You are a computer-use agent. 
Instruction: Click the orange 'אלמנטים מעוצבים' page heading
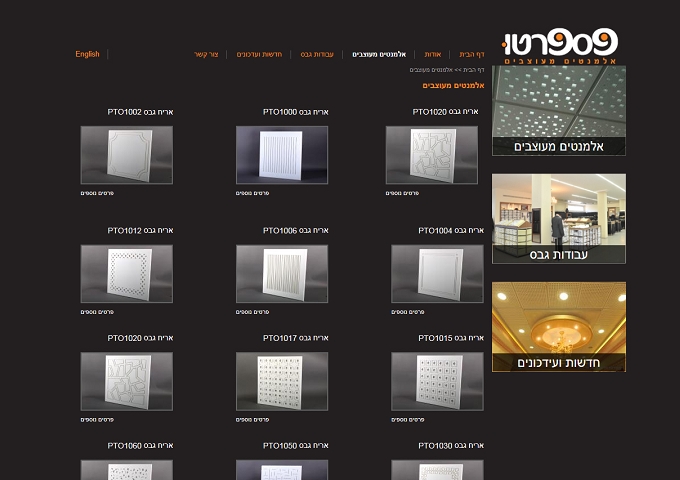click(x=453, y=85)
